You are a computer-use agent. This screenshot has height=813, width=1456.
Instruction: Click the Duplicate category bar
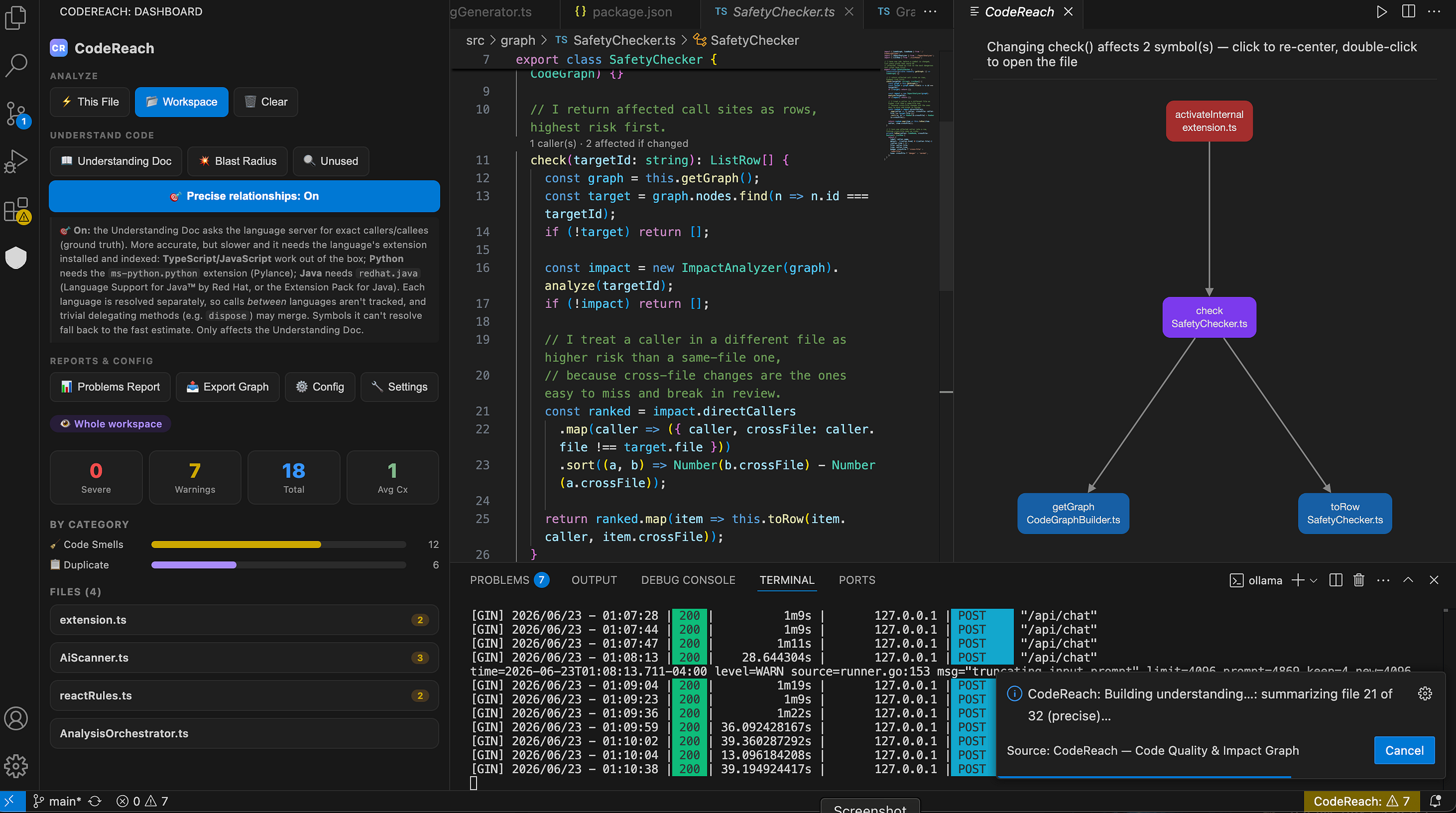coord(279,565)
